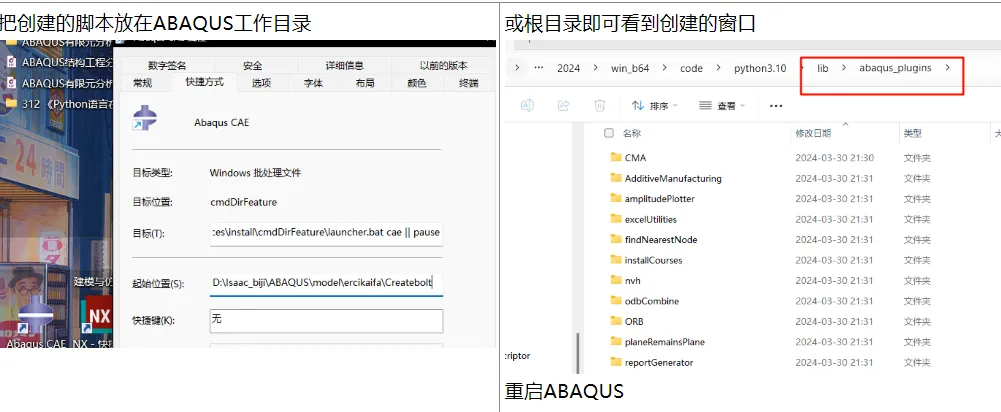Go to abaqus_plugins in the address breadcrumb
Screen dimensions: 1001x412
click(x=895, y=68)
